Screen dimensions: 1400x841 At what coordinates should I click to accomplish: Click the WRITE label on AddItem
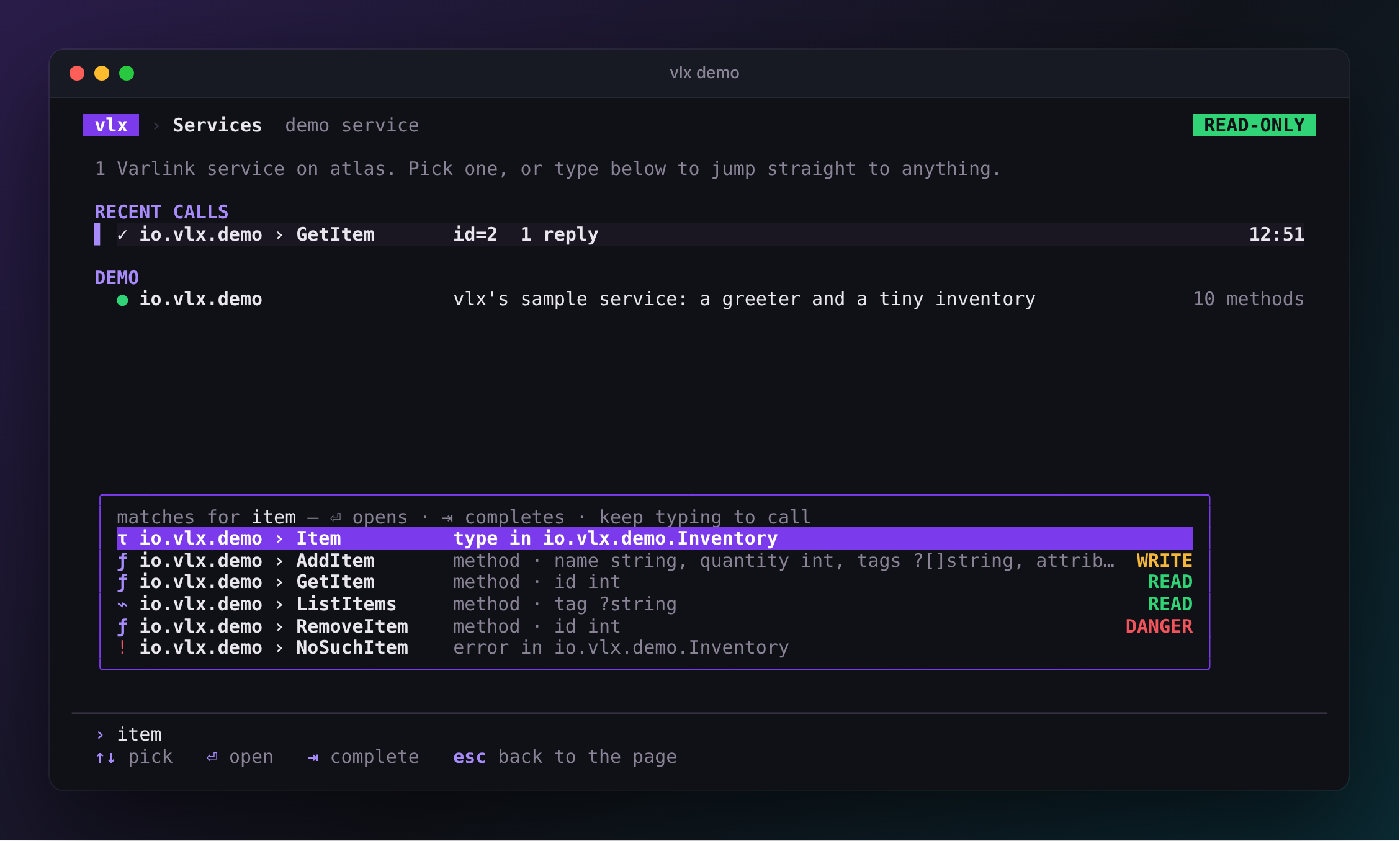(1164, 561)
